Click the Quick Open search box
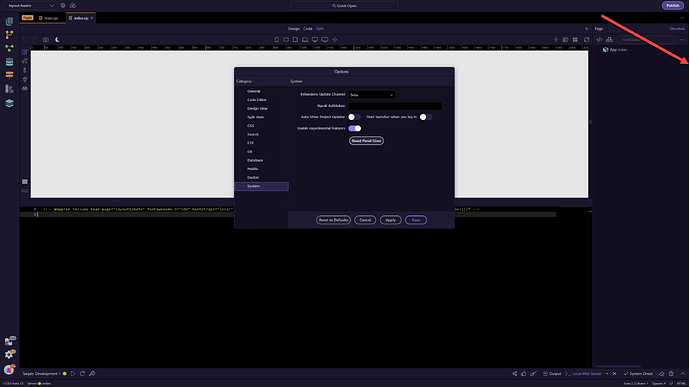This screenshot has height=387, width=690. pyautogui.click(x=344, y=6)
